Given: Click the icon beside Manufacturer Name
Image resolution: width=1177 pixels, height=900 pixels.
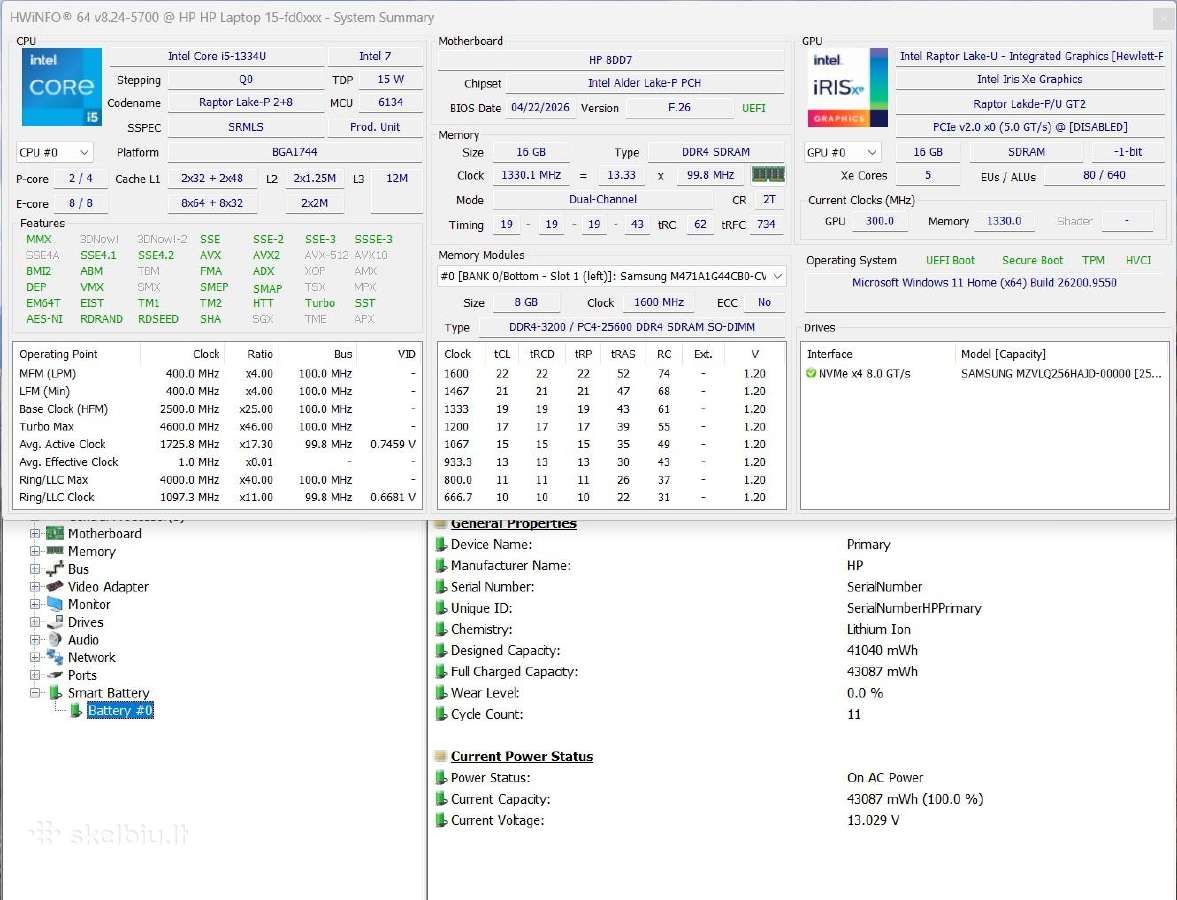Looking at the screenshot, I should [x=441, y=565].
